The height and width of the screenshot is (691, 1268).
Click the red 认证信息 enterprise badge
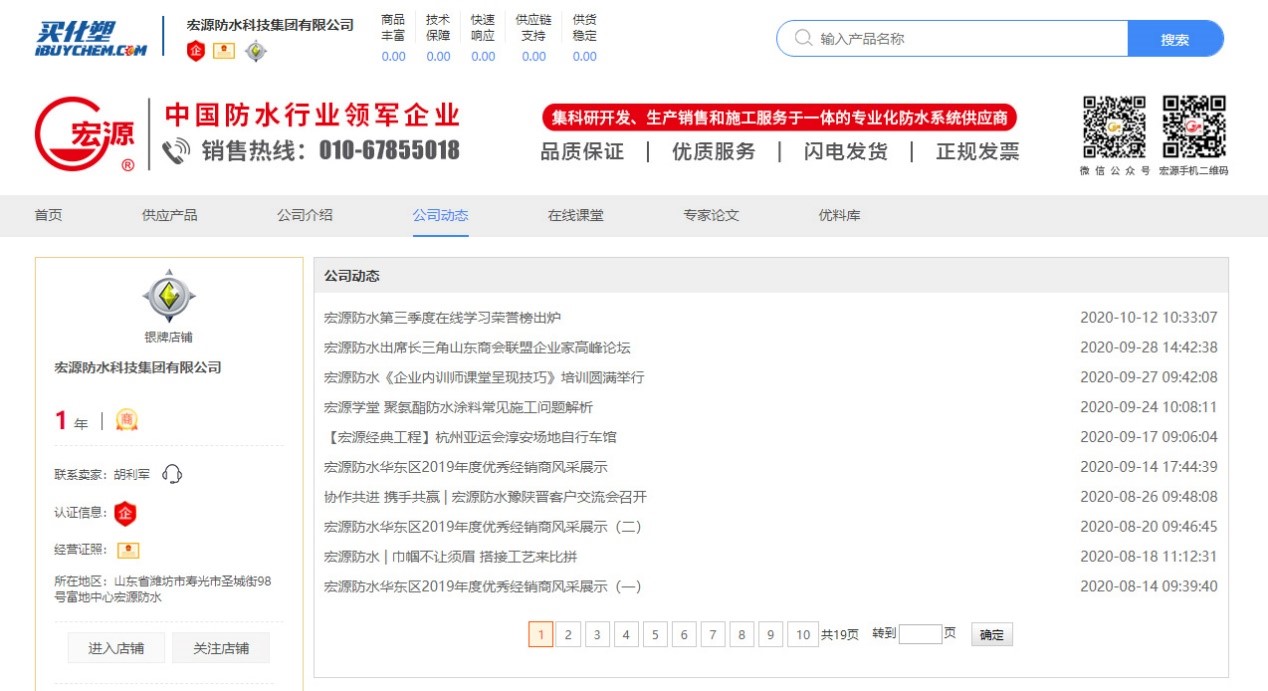pos(125,513)
